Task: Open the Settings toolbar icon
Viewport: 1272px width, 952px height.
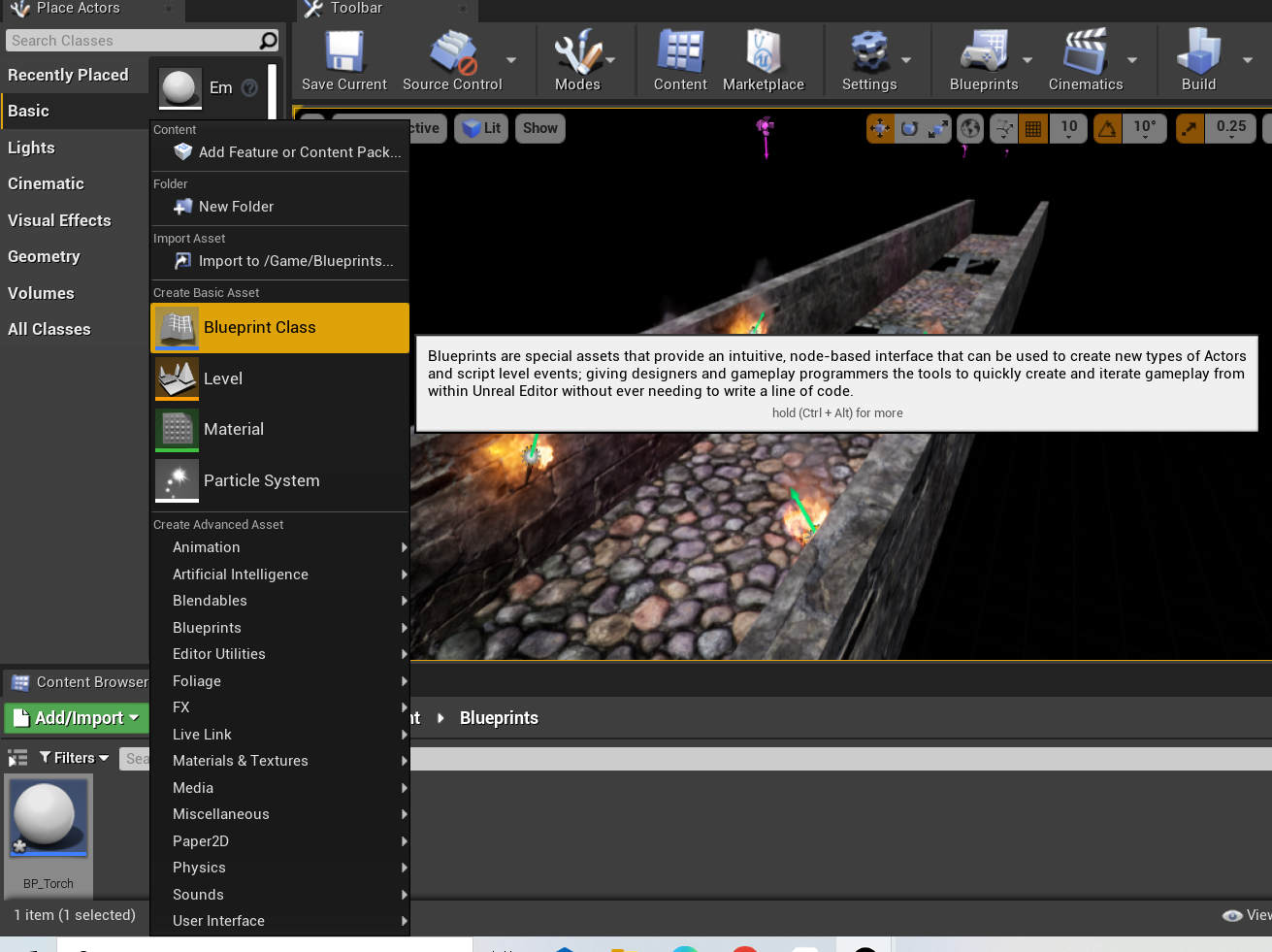Action: tap(869, 52)
